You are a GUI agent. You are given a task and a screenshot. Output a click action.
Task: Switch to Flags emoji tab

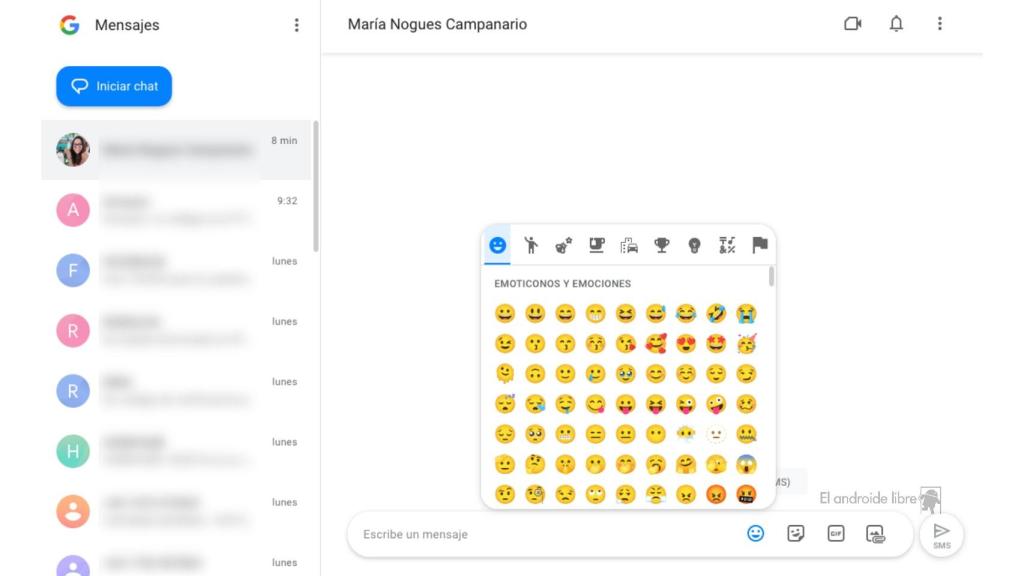(x=760, y=246)
